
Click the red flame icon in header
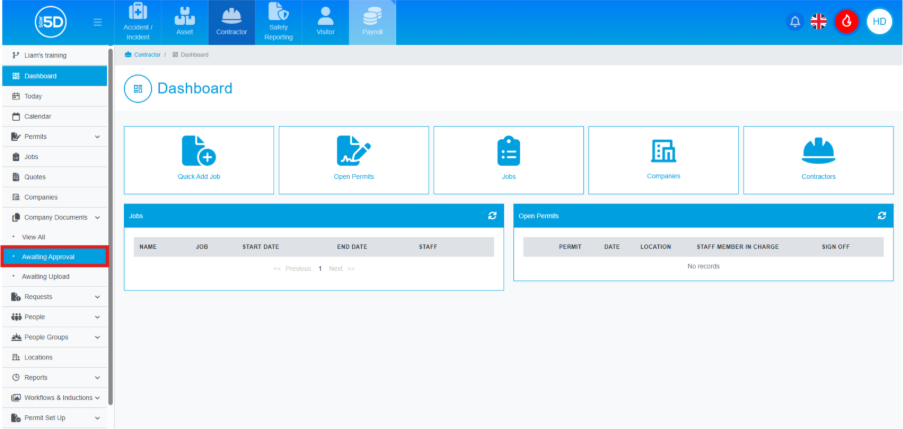tap(847, 21)
